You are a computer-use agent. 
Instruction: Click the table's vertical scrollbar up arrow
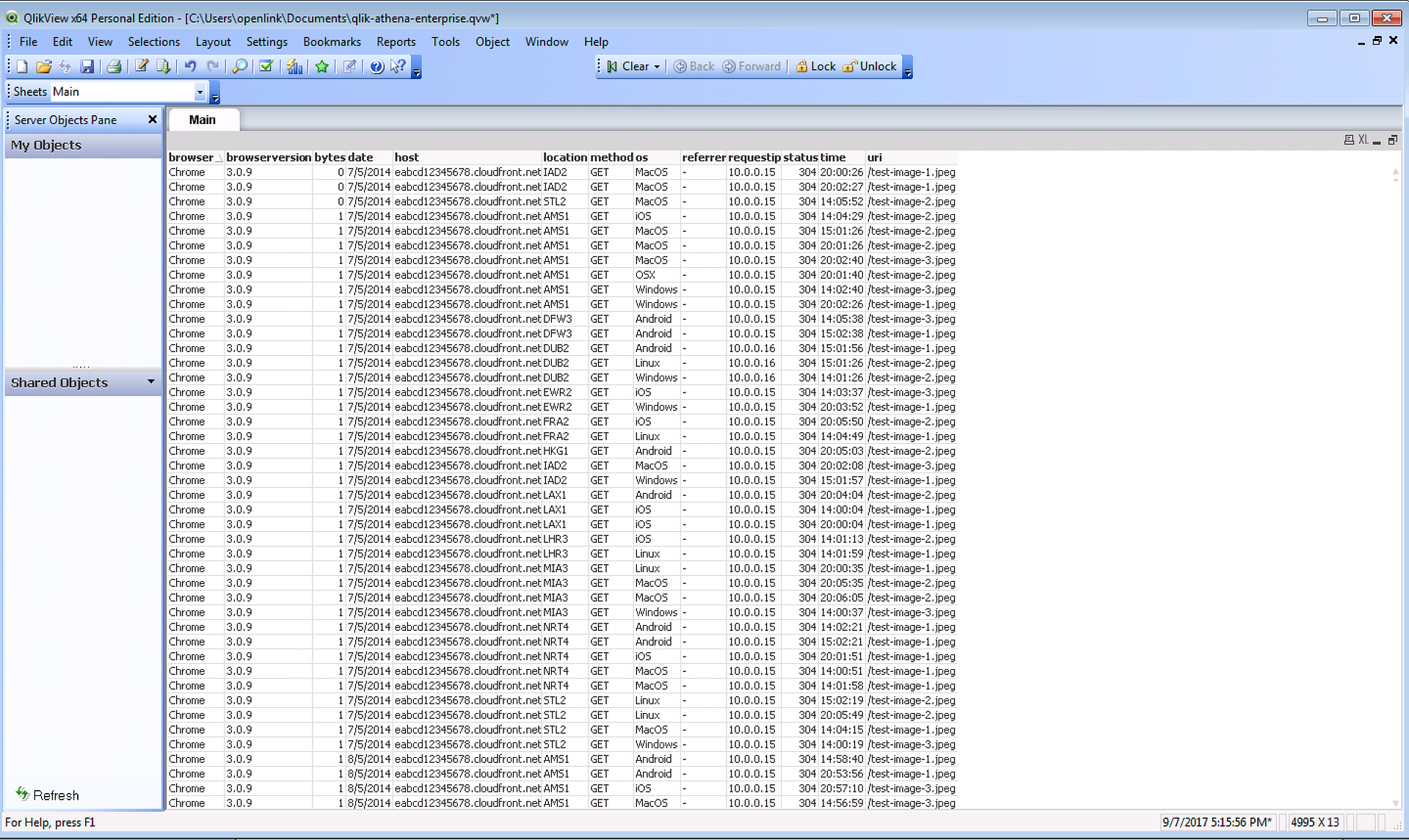tap(1396, 172)
